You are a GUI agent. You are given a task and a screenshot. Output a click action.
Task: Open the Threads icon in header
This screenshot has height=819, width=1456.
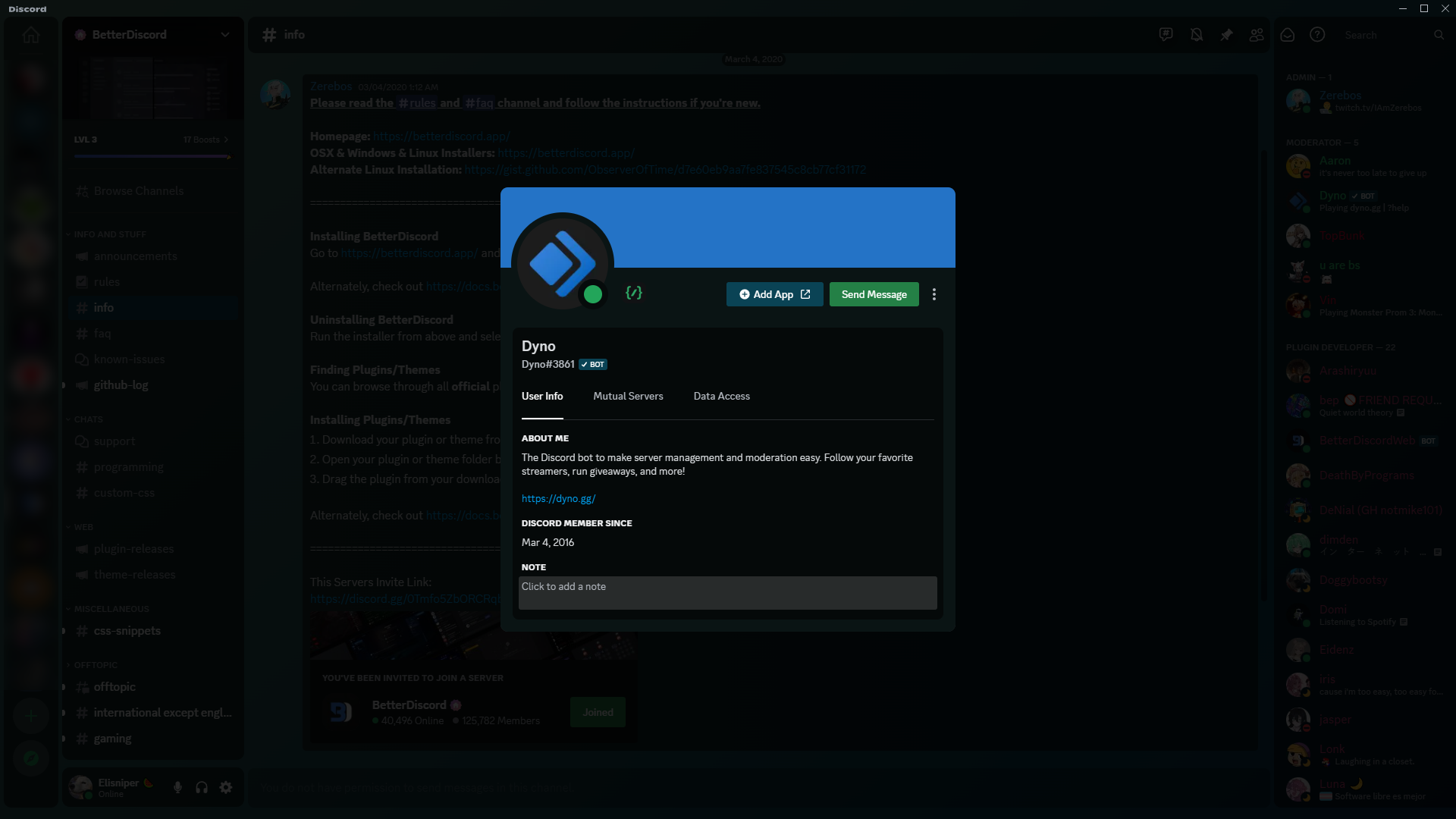(1166, 35)
